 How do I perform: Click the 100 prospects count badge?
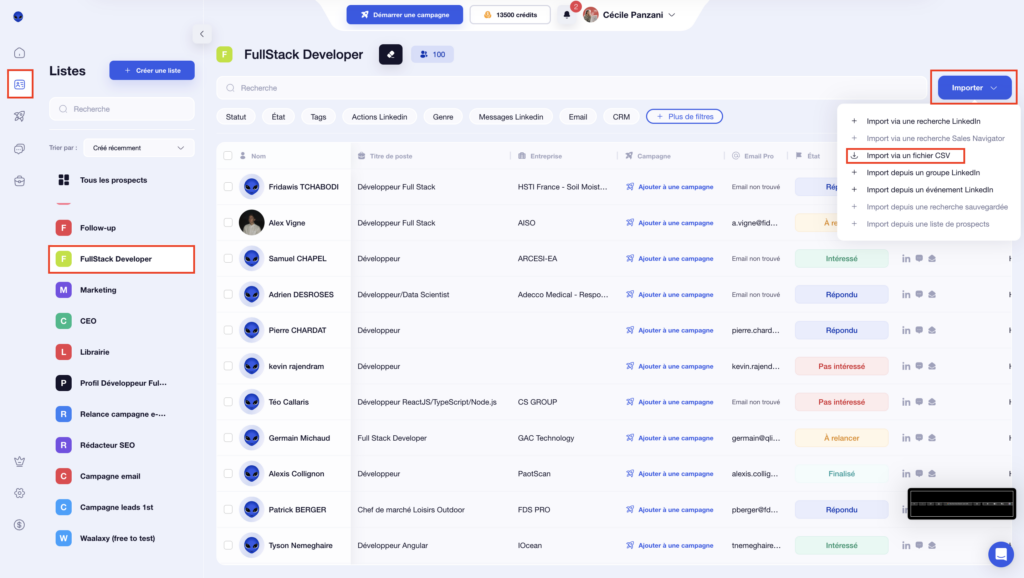432,54
